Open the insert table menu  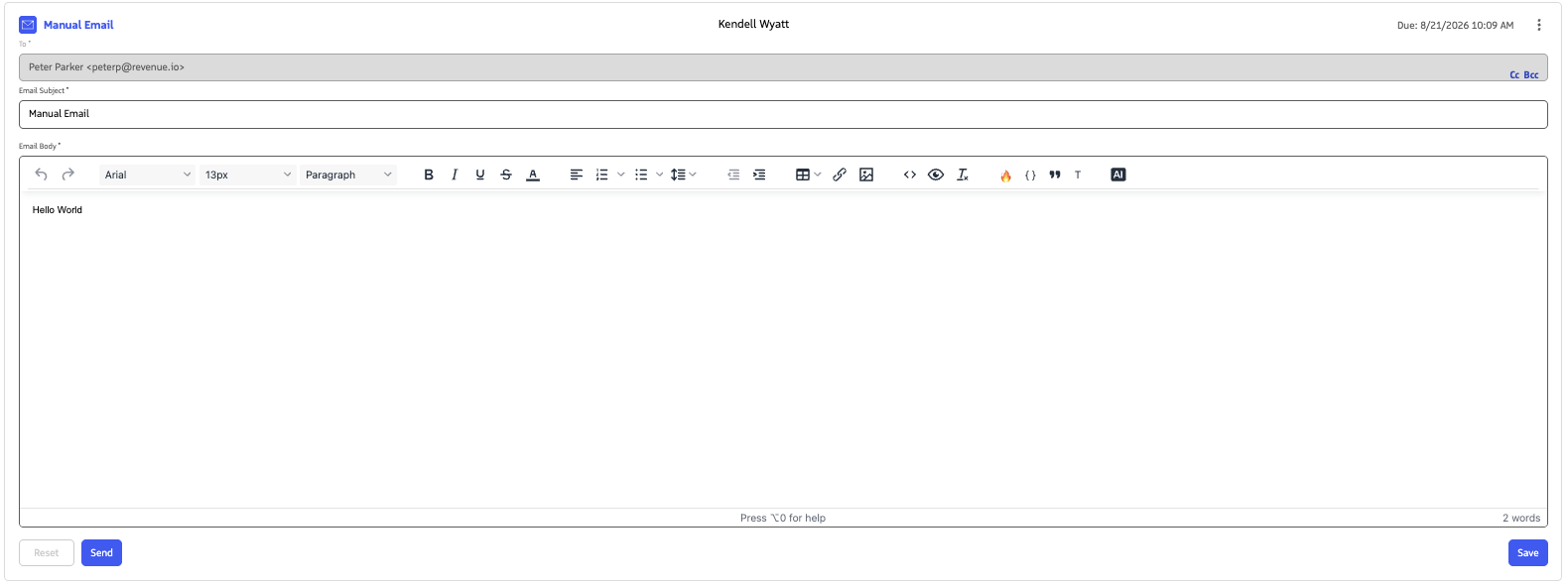pyautogui.click(x=808, y=175)
